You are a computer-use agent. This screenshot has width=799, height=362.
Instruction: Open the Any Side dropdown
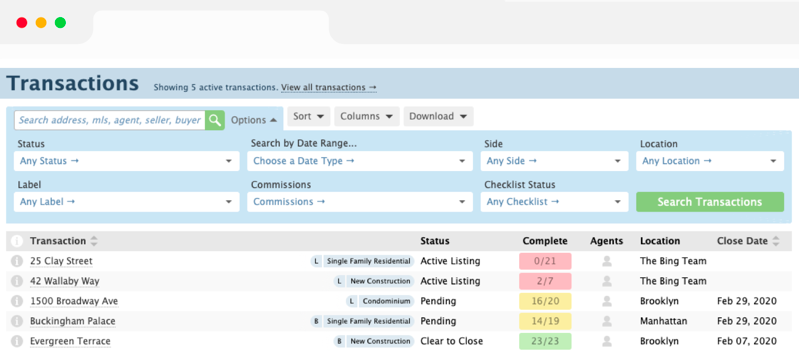click(554, 161)
